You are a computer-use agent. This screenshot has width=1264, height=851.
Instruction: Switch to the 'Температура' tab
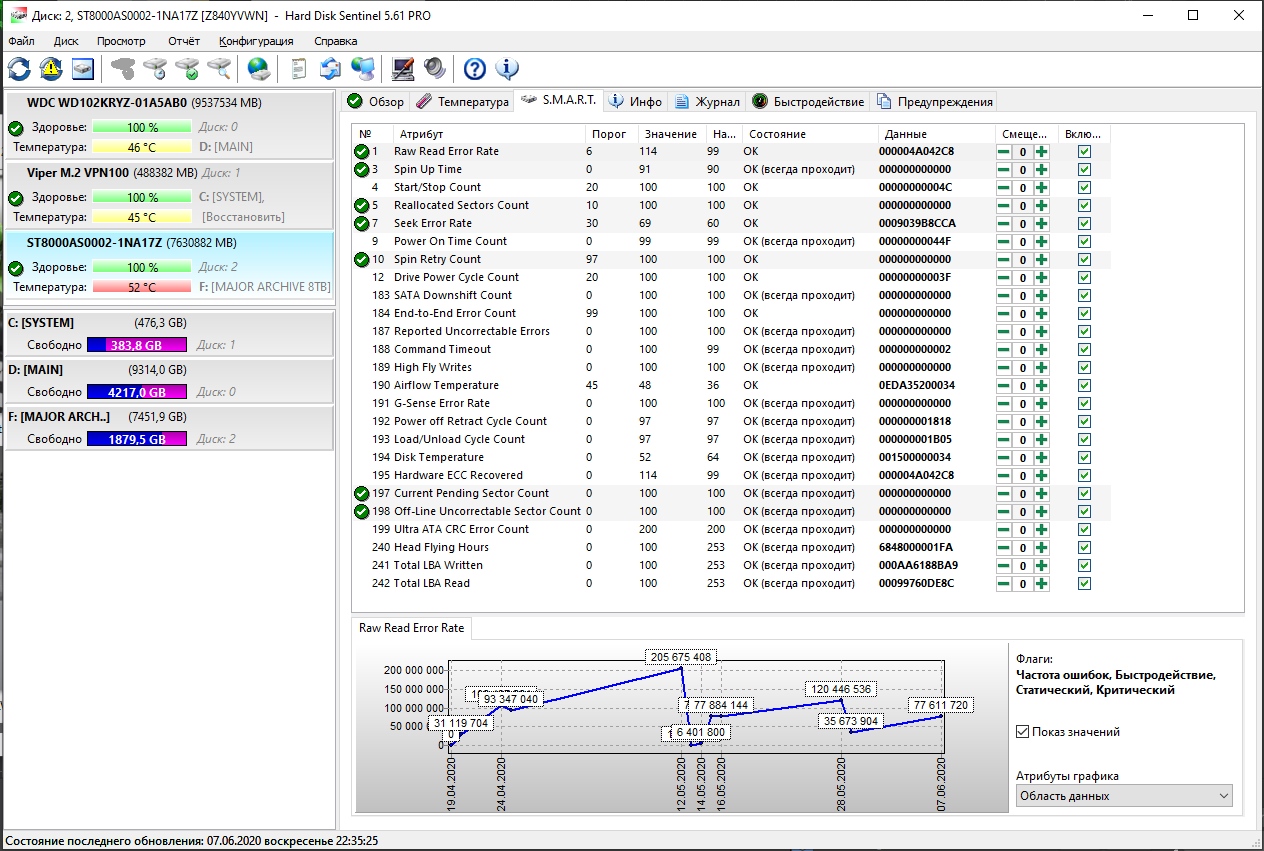(462, 102)
